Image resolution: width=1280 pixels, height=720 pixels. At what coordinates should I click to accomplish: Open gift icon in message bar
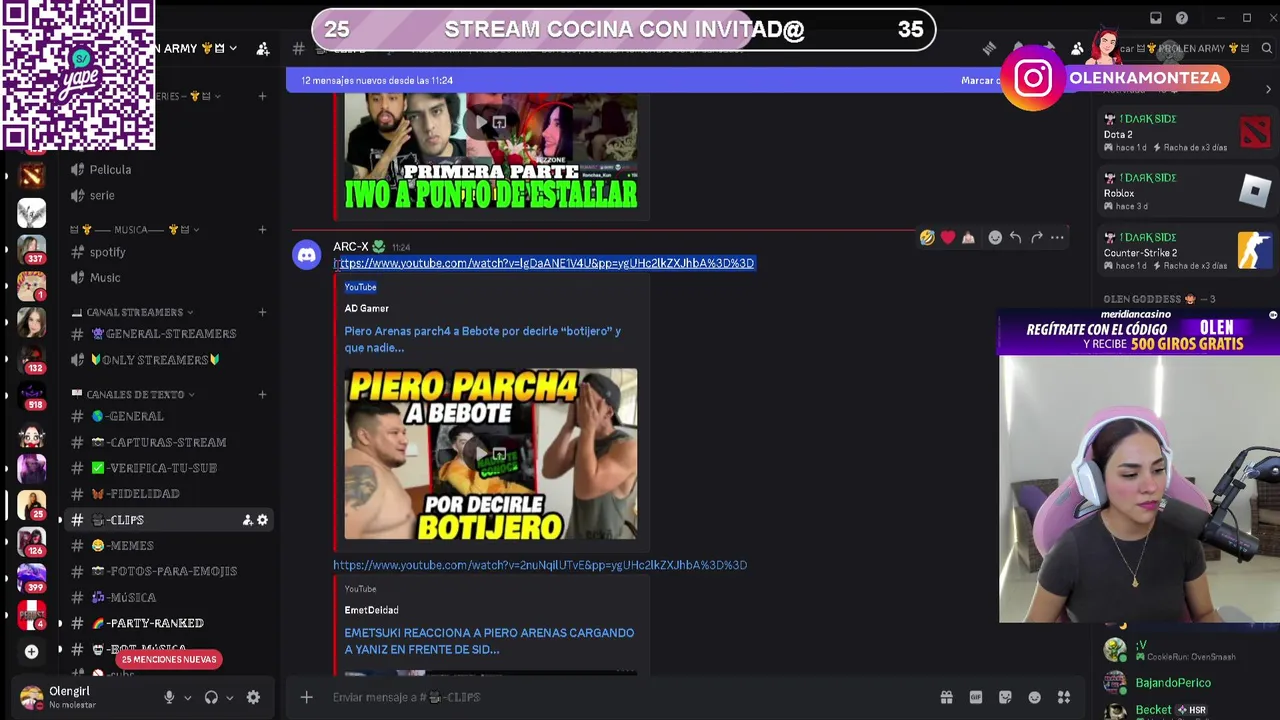click(946, 697)
